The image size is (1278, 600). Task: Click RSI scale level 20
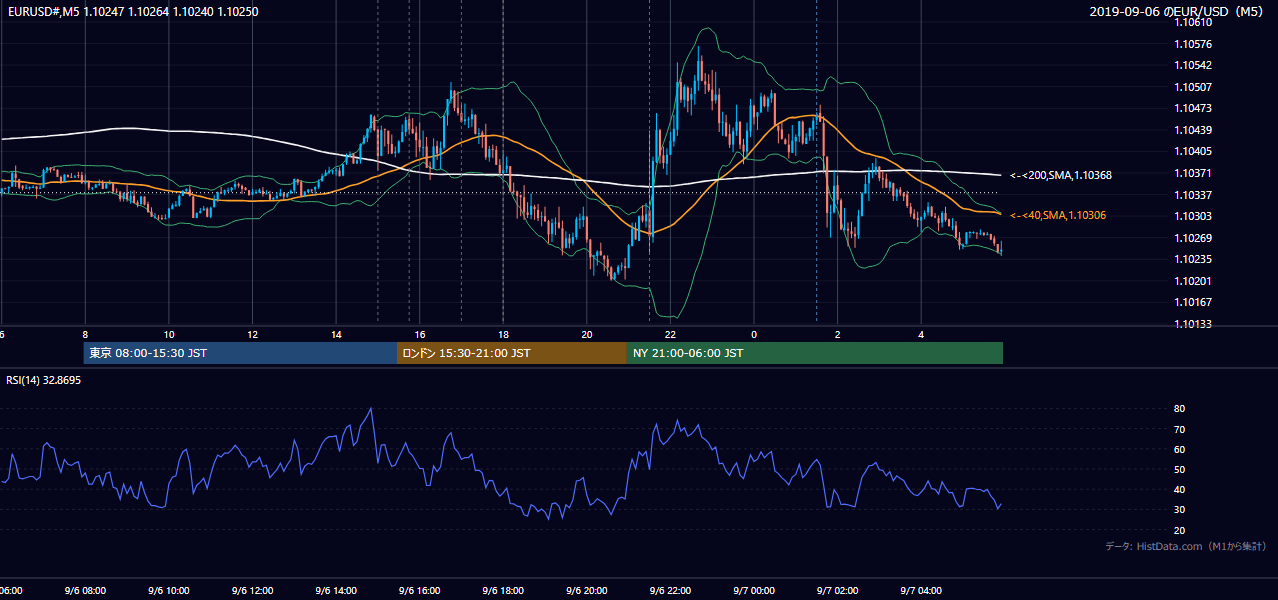1179,531
